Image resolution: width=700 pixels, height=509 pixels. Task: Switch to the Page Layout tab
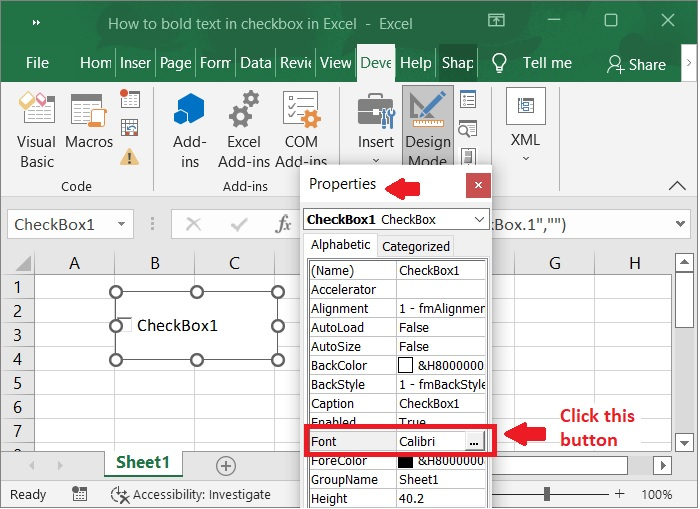click(x=175, y=63)
